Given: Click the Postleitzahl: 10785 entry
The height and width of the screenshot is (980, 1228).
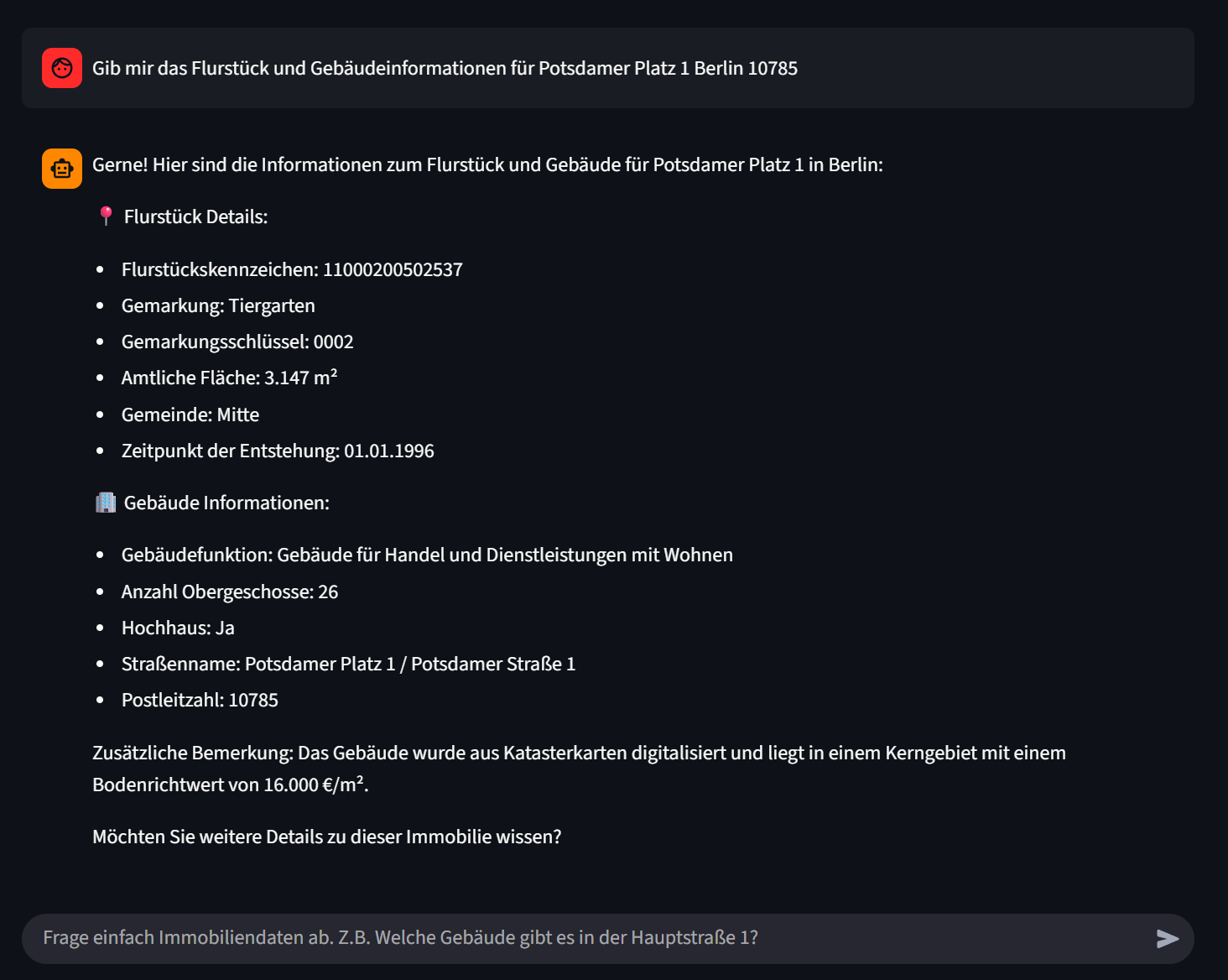Looking at the screenshot, I should tap(200, 700).
